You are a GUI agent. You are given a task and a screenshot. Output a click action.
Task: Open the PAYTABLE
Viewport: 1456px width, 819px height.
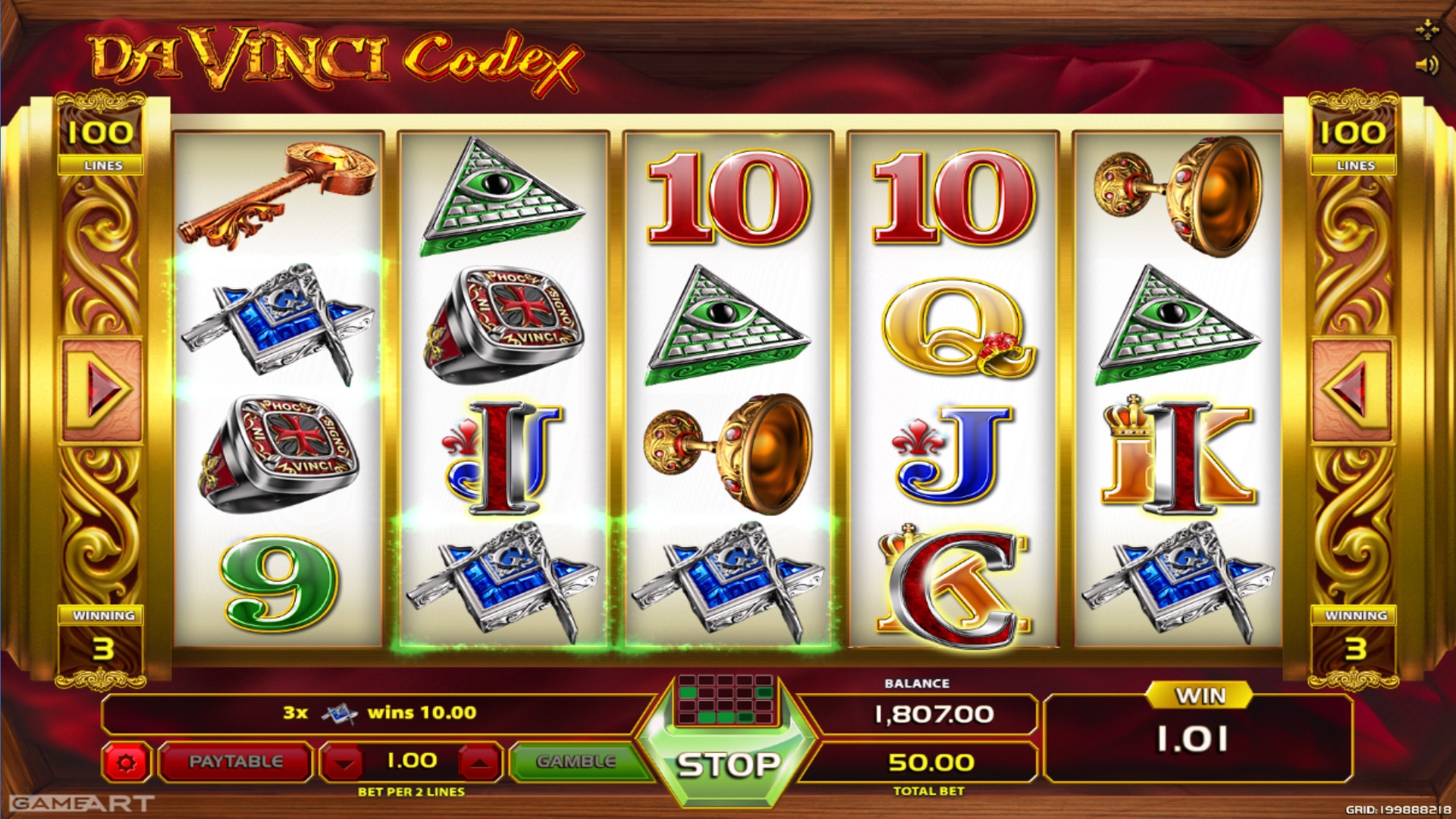236,761
